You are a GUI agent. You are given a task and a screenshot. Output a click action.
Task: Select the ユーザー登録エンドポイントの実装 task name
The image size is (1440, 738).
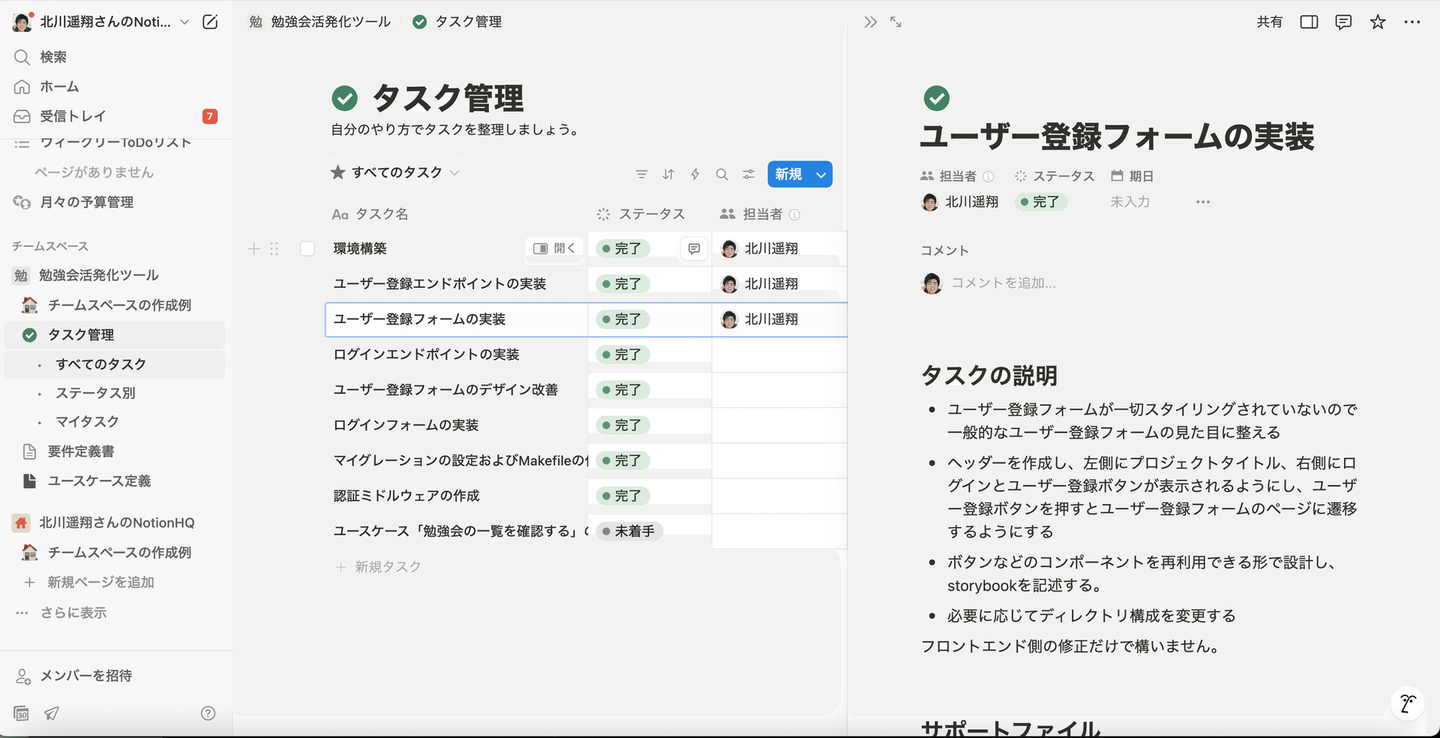440,284
